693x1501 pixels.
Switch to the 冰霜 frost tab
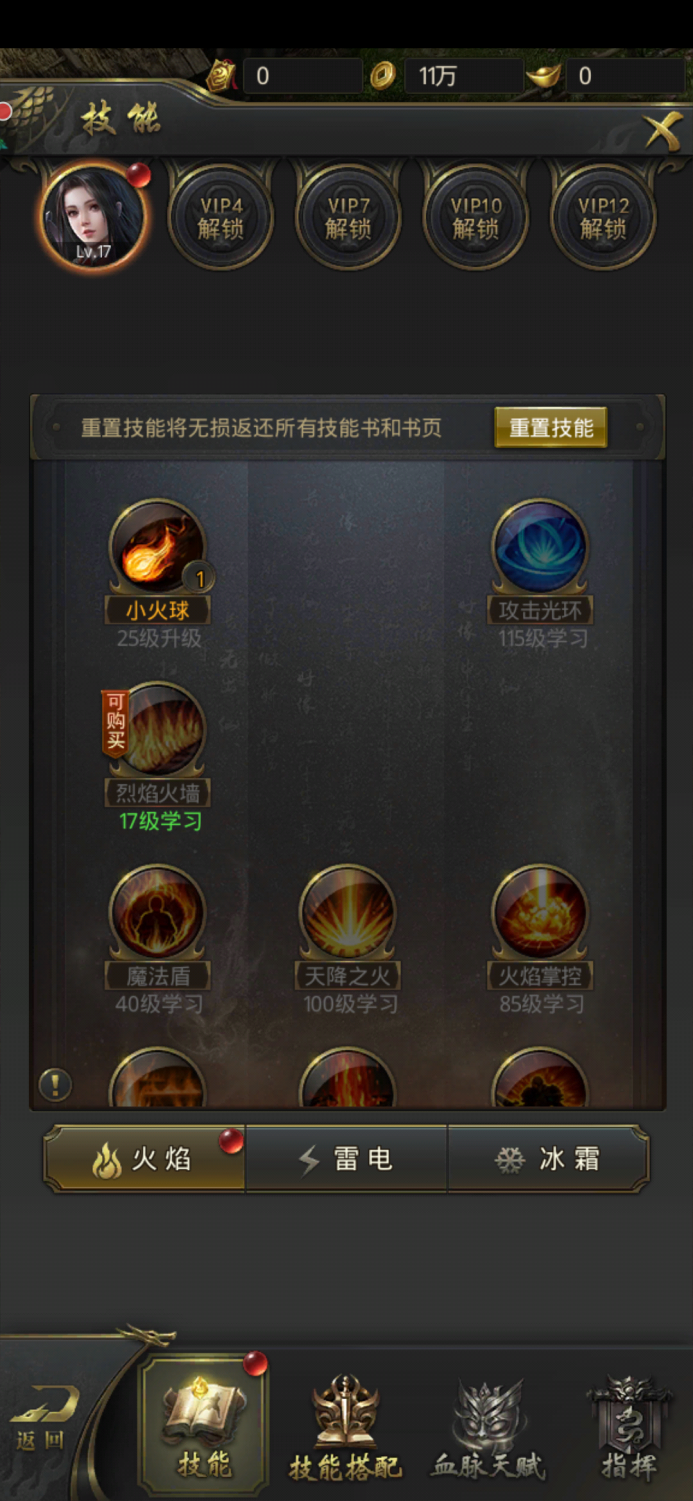(548, 1159)
